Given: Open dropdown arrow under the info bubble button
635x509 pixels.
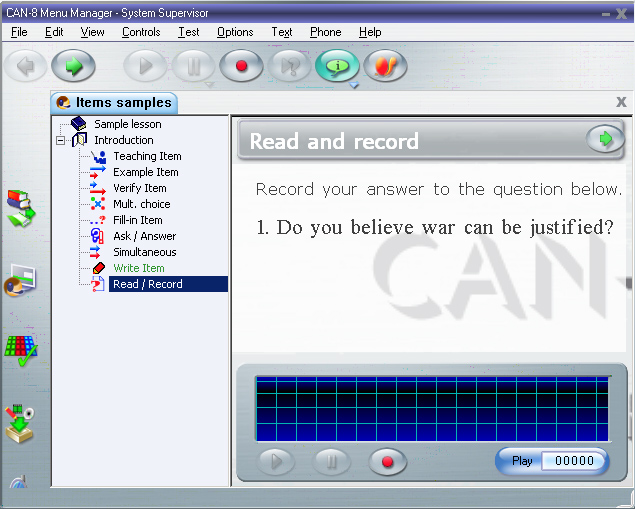Looking at the screenshot, I should click(354, 85).
